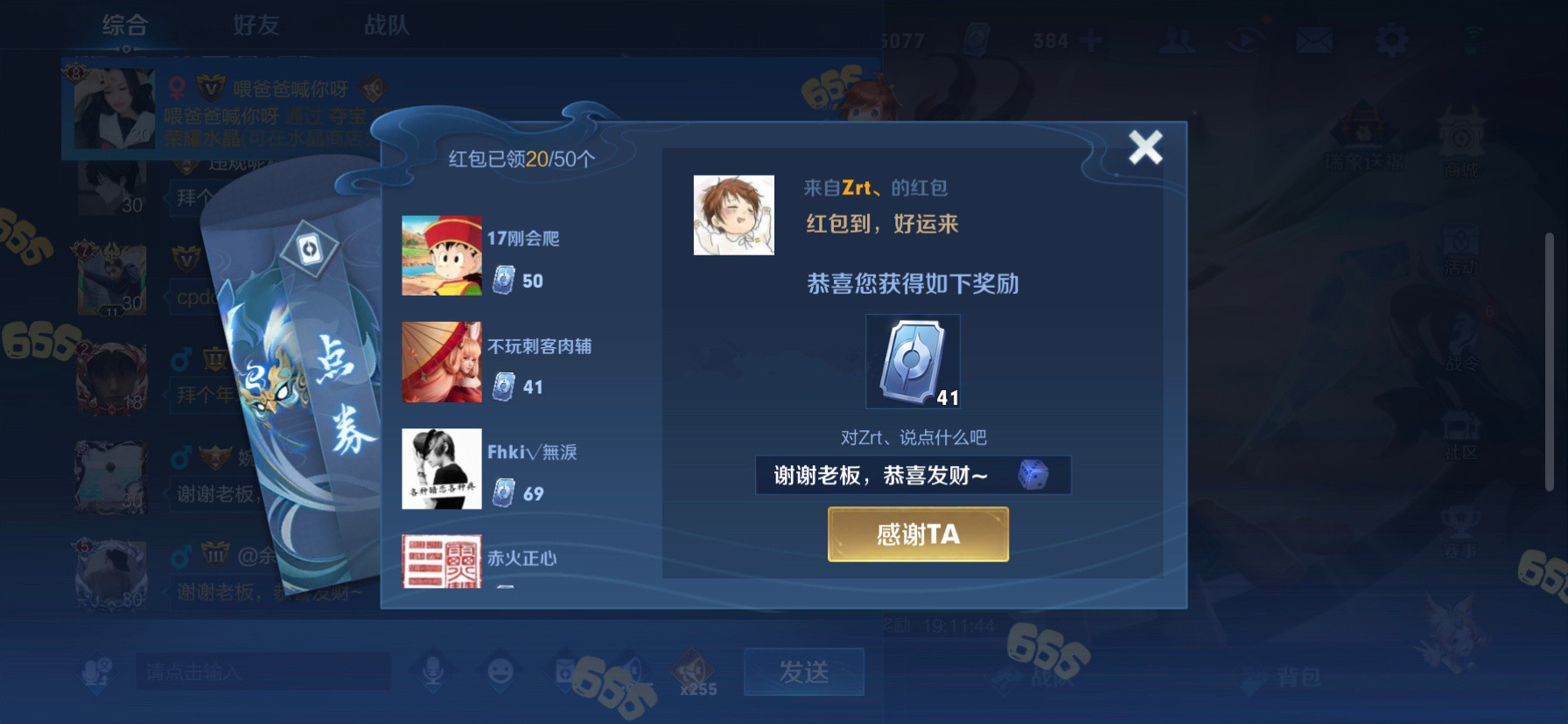Open sender Zrt's avatar
Image resolution: width=1568 pixels, height=724 pixels.
coord(733,215)
